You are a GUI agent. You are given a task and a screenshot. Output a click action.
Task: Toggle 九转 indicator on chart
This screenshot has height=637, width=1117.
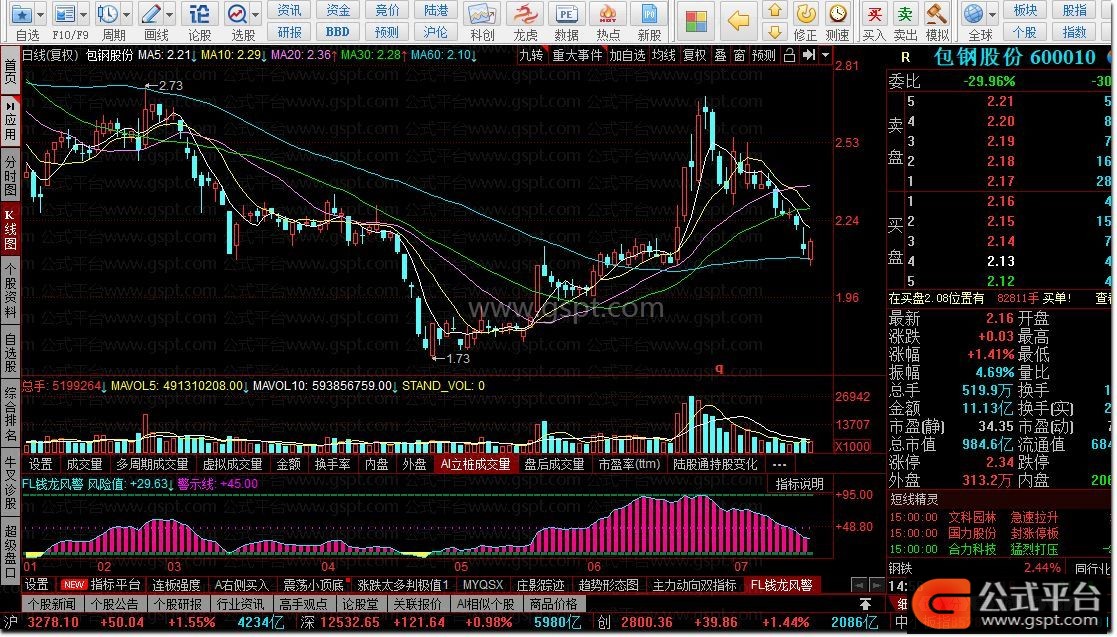531,55
